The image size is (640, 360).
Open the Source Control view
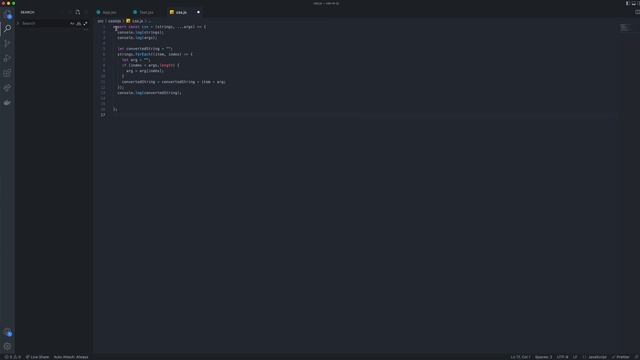[x=7, y=43]
